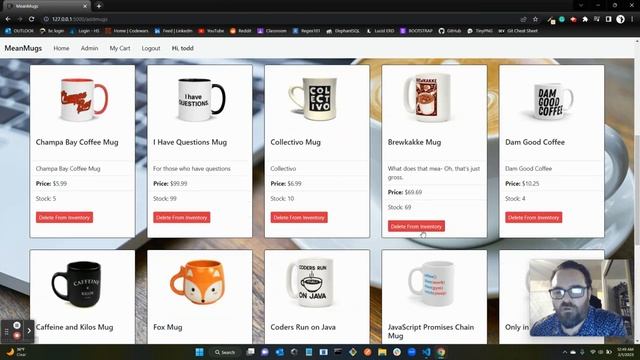This screenshot has height=360, width=640.
Task: Open the Admin nav link
Action: coord(89,48)
